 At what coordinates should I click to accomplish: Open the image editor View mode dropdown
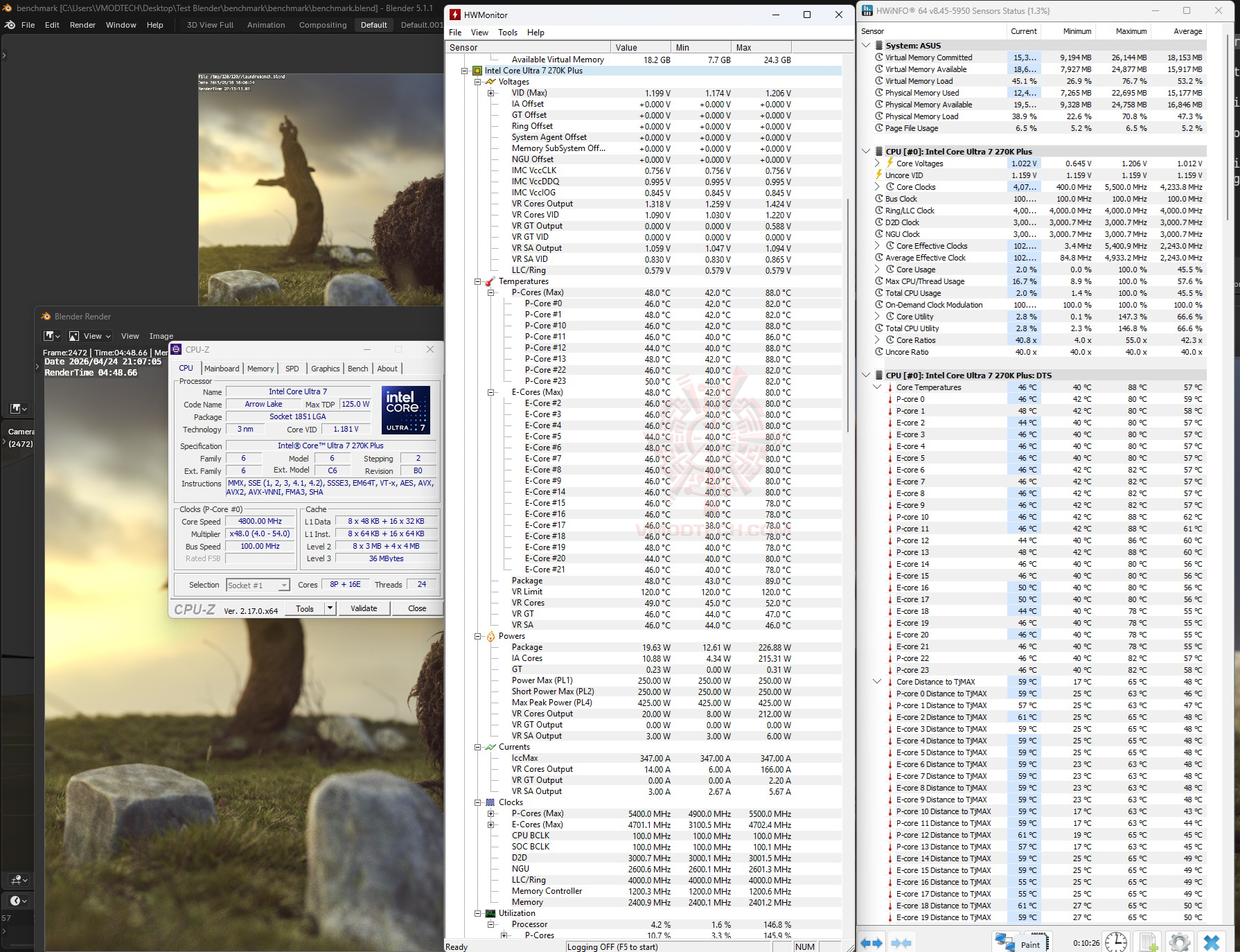click(x=91, y=336)
